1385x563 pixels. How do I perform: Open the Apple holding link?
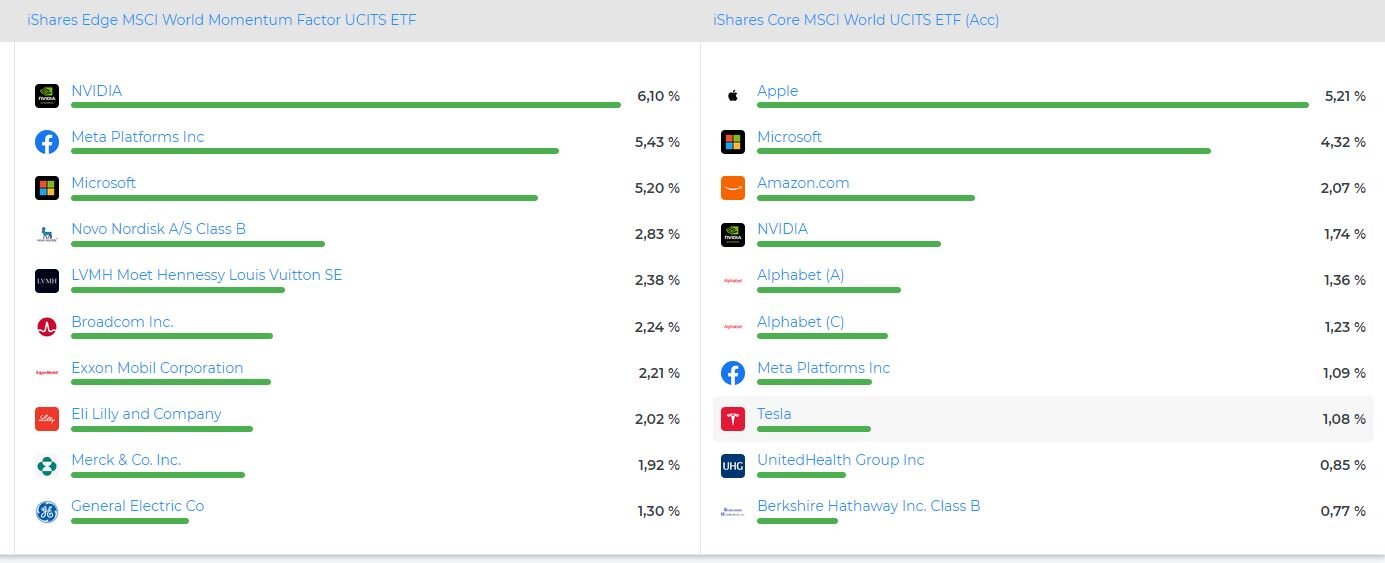pos(777,91)
